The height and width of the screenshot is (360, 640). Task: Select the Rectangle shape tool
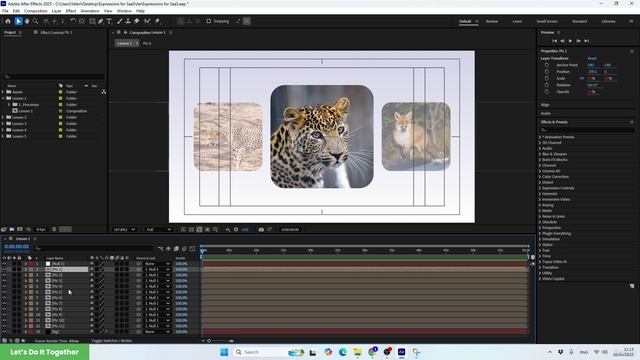92,21
